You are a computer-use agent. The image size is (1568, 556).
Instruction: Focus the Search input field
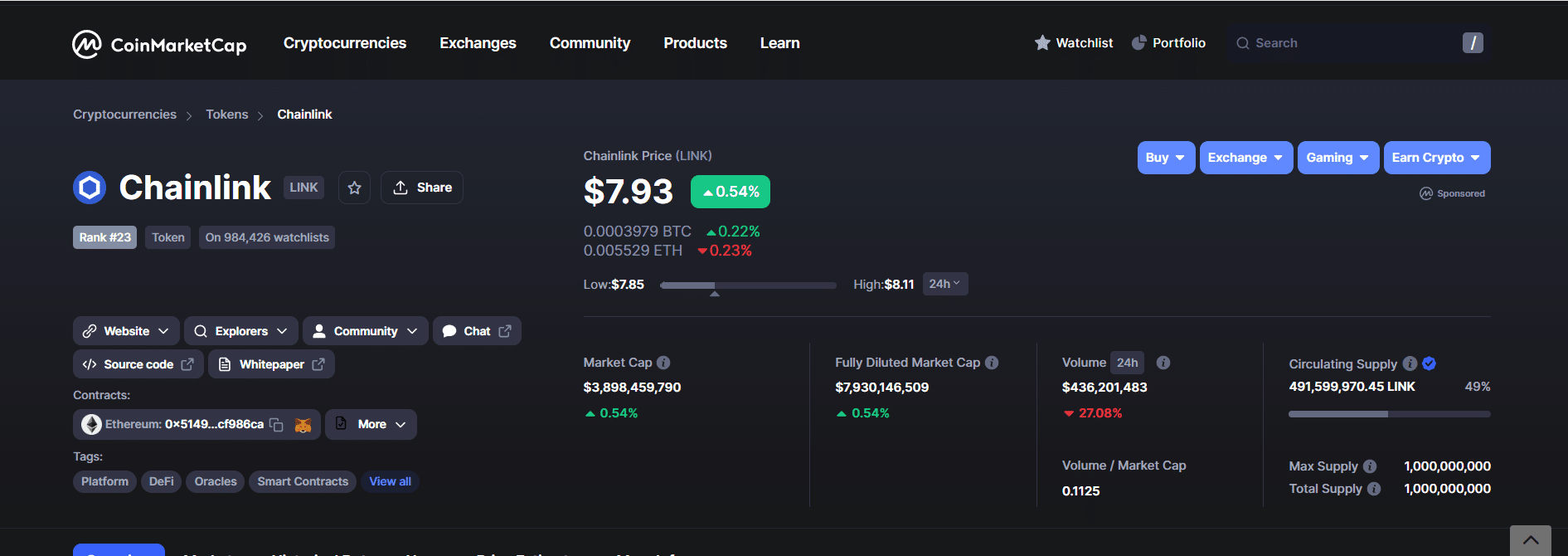(1357, 43)
